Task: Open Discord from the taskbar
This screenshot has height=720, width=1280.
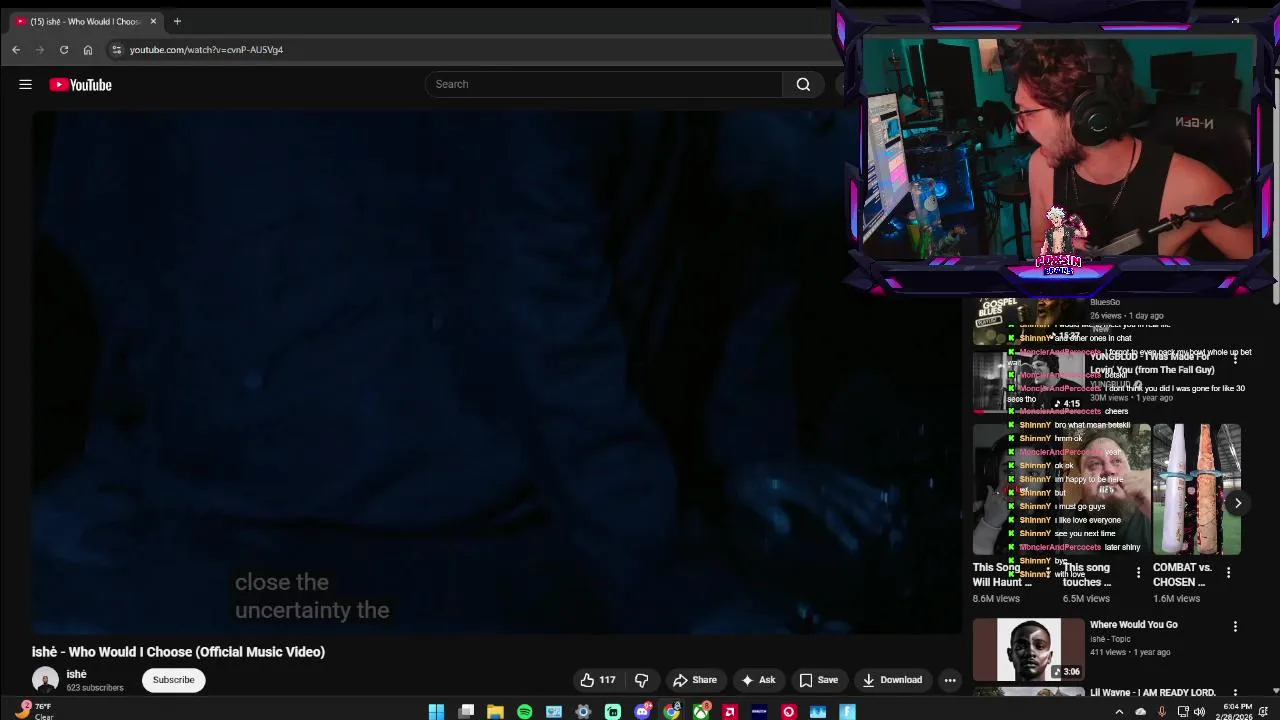Action: point(642,712)
